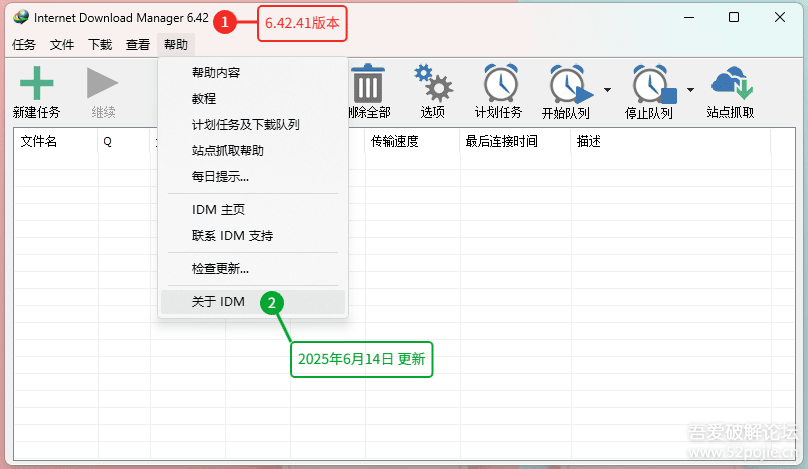Sort by the 文件名 column header
This screenshot has height=469, width=808.
(x=56, y=141)
